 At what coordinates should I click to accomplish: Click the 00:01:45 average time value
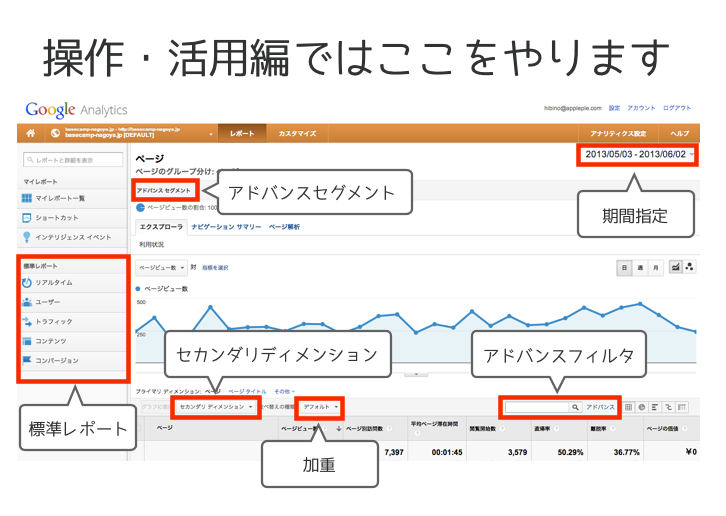(447, 452)
